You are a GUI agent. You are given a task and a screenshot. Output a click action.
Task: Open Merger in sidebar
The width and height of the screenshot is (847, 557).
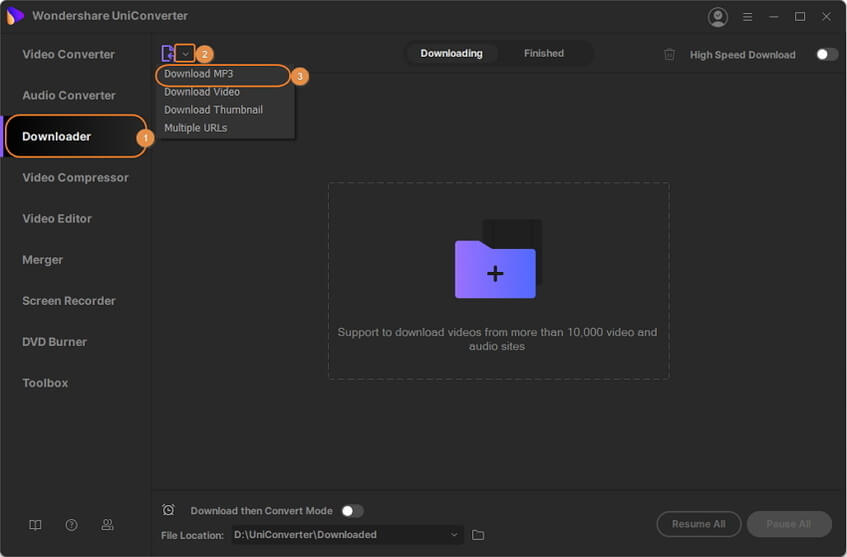coord(42,260)
